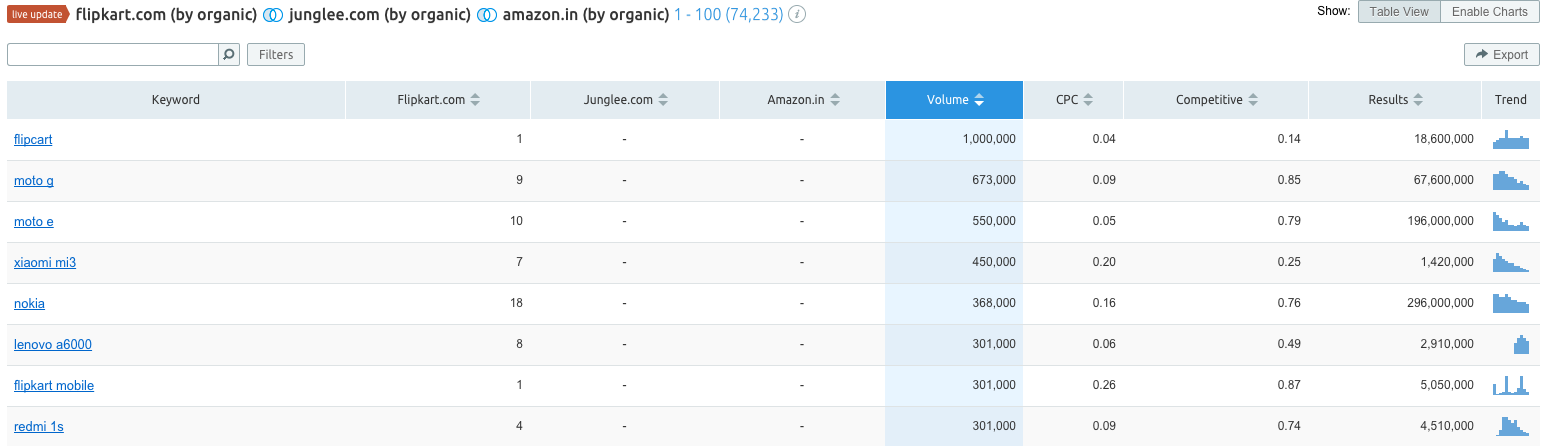Click the overlap circles icon before junglee.com
Viewport: 1550px width, 446px height.
273,15
